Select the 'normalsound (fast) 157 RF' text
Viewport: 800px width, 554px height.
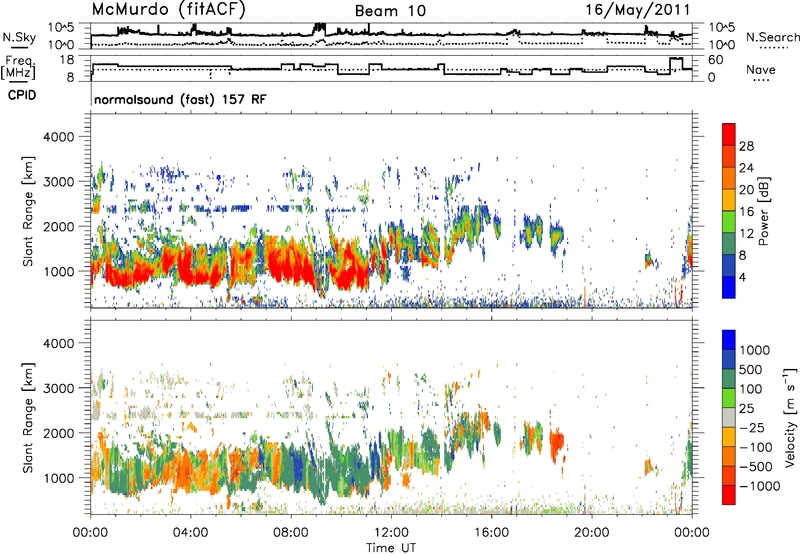180,100
